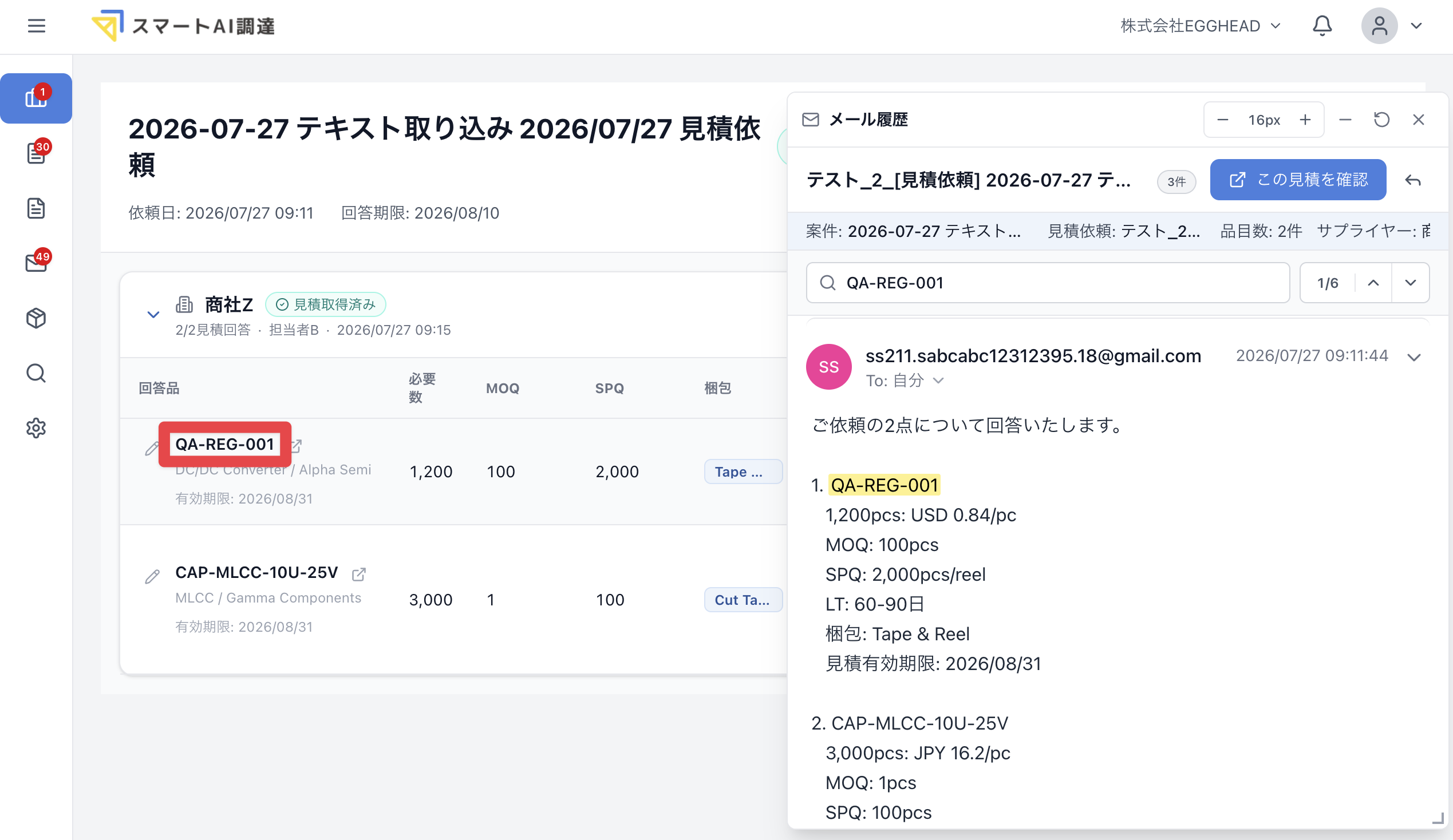The width and height of the screenshot is (1453, 840).
Task: Increase mail font size with plus button
Action: coord(1305,120)
